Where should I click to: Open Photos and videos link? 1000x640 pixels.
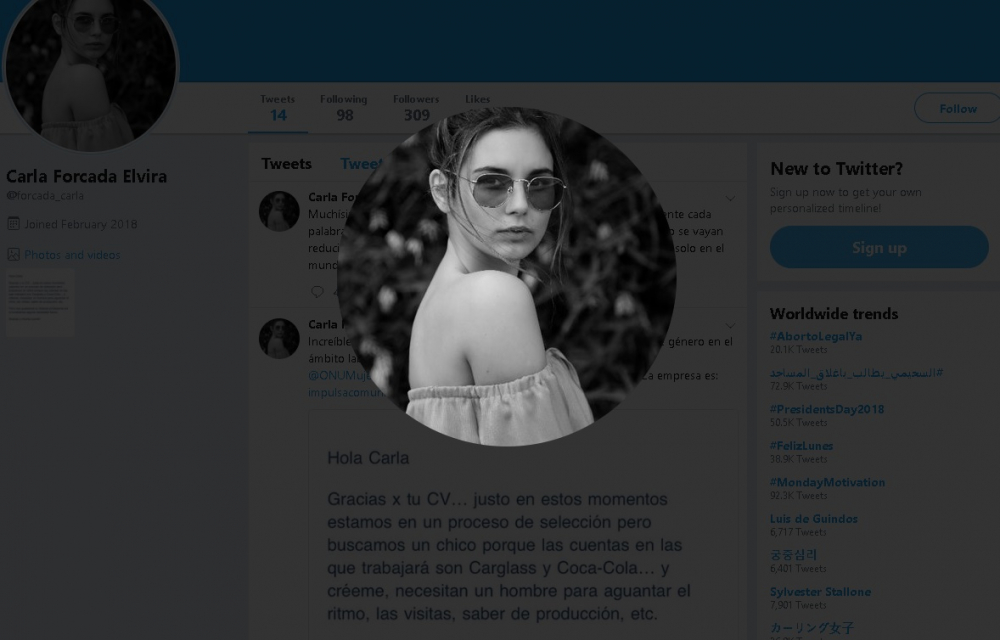[x=72, y=255]
